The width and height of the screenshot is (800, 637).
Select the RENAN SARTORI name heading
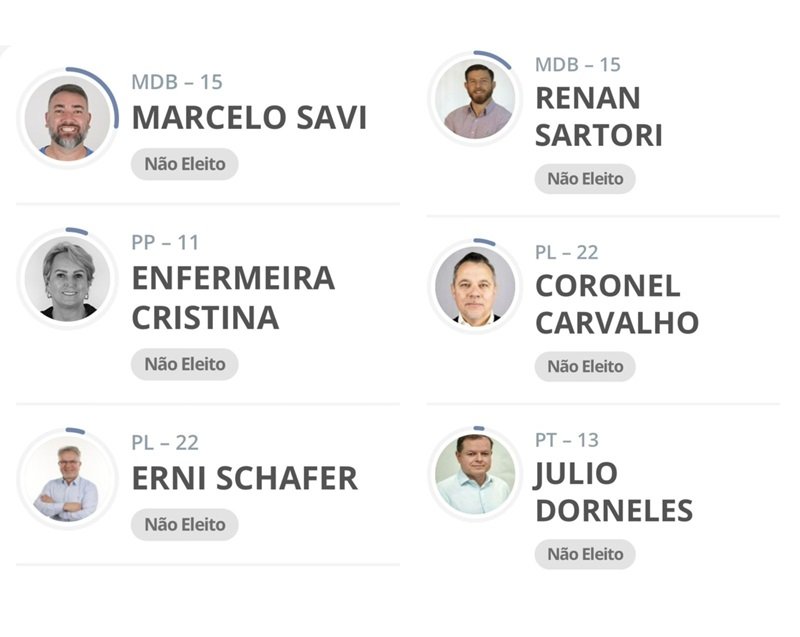[598, 116]
